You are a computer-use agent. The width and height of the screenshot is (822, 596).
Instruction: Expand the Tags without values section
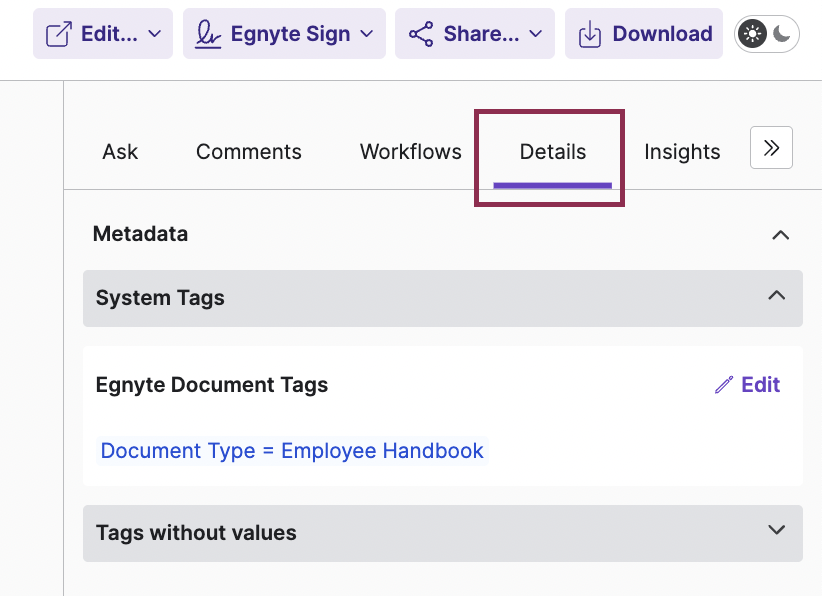(443, 533)
